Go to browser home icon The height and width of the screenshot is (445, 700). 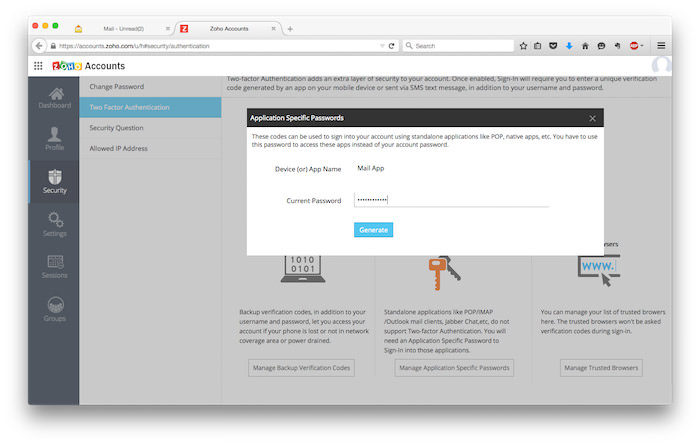point(585,46)
